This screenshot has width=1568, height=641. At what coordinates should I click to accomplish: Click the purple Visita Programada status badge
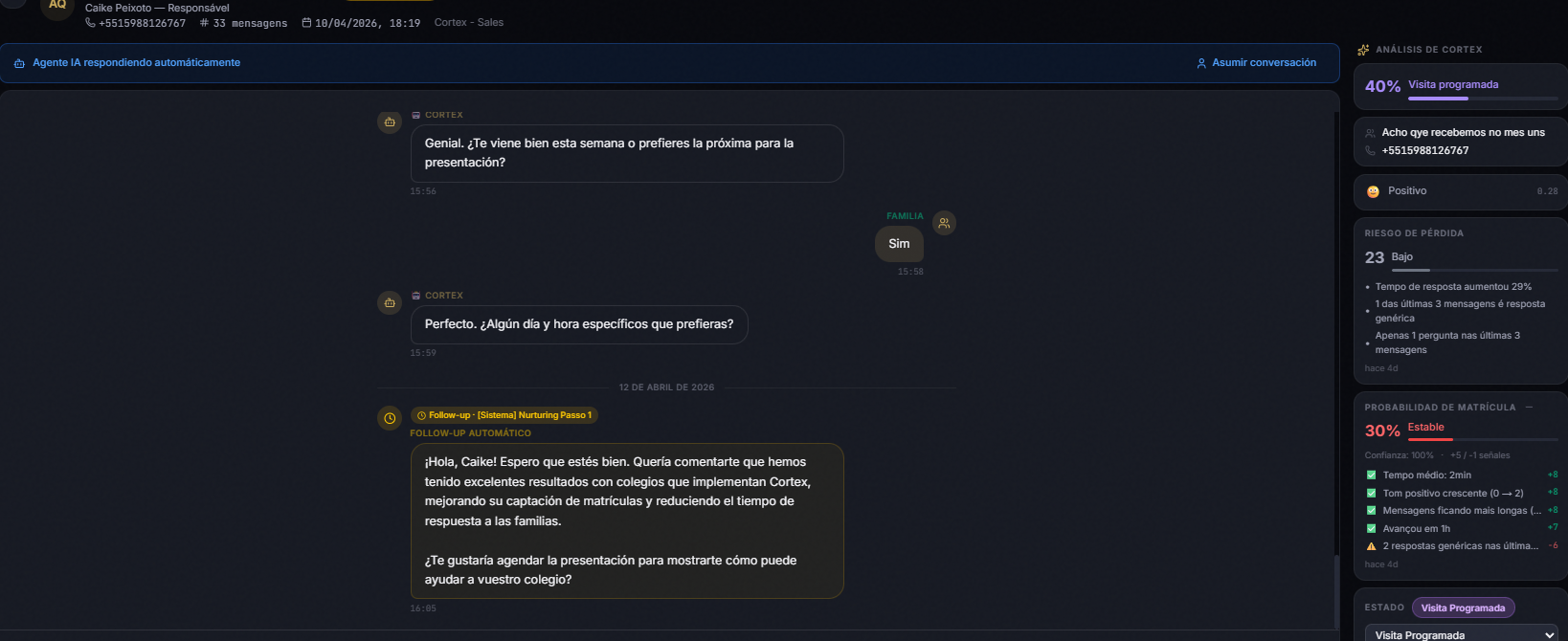[x=1463, y=608]
